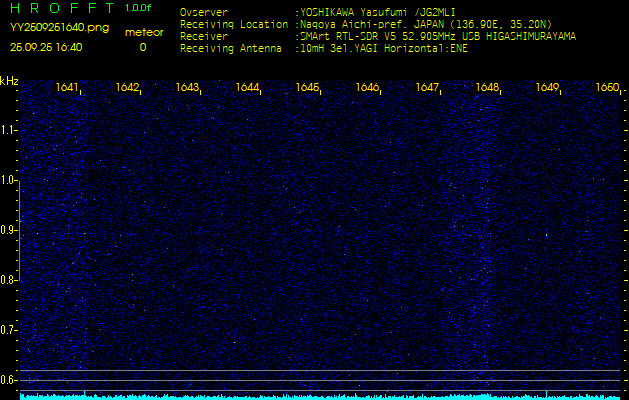Screen dimensions: 629x400
Task: Click the RTL-SDR V5 52.905MHz receiver value
Action: point(438,37)
